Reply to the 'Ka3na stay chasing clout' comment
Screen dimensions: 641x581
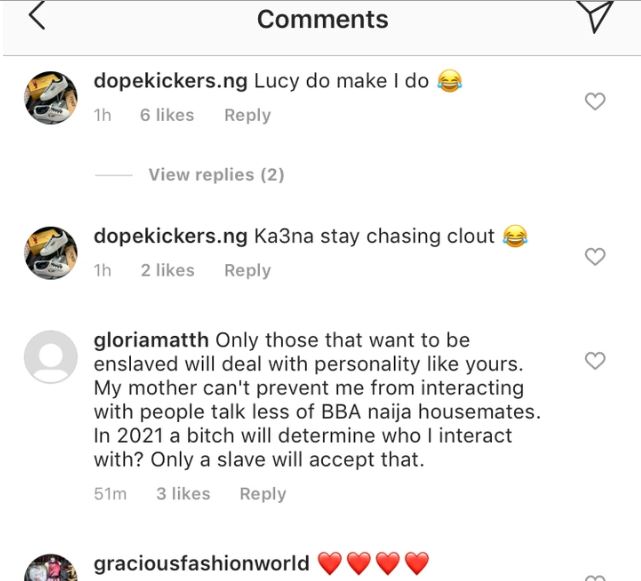[247, 270]
